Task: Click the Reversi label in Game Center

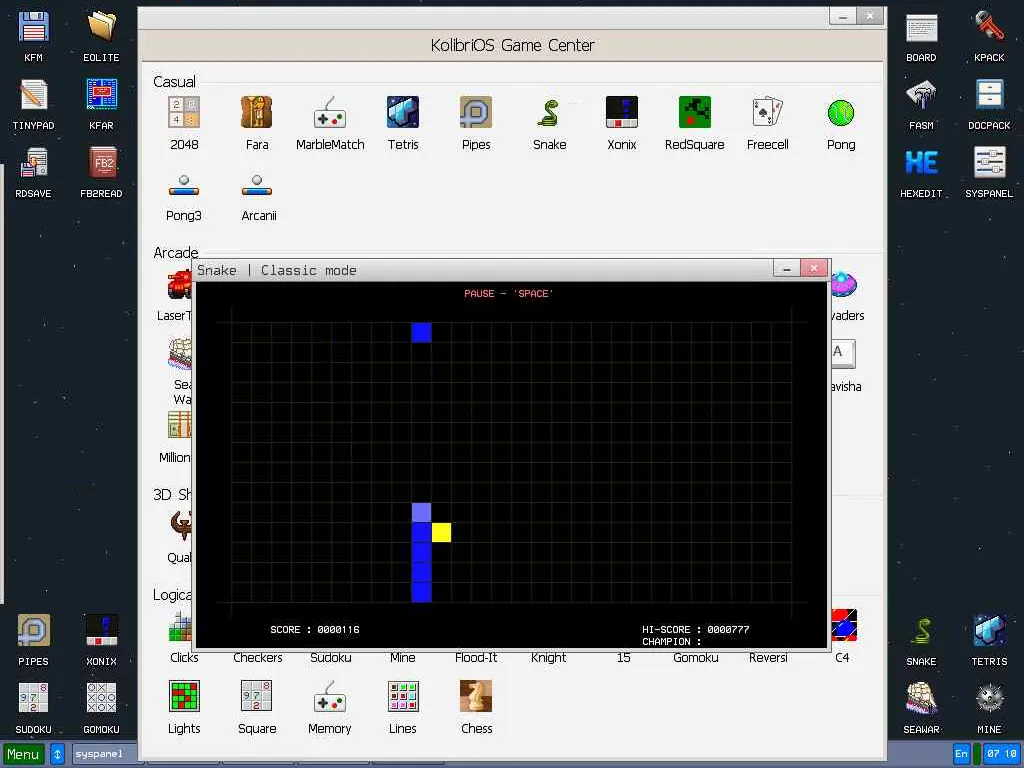Action: tap(768, 658)
